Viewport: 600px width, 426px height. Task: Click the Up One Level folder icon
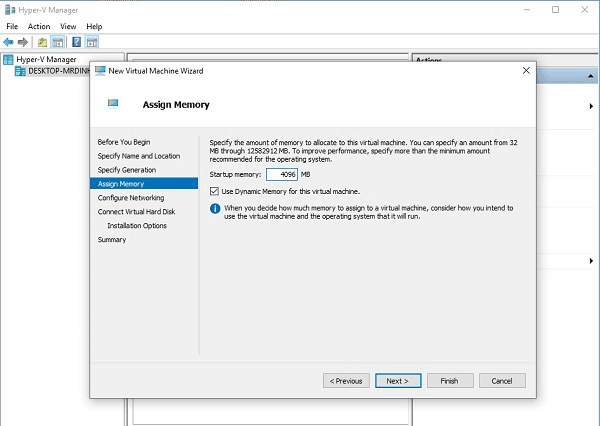click(42, 42)
